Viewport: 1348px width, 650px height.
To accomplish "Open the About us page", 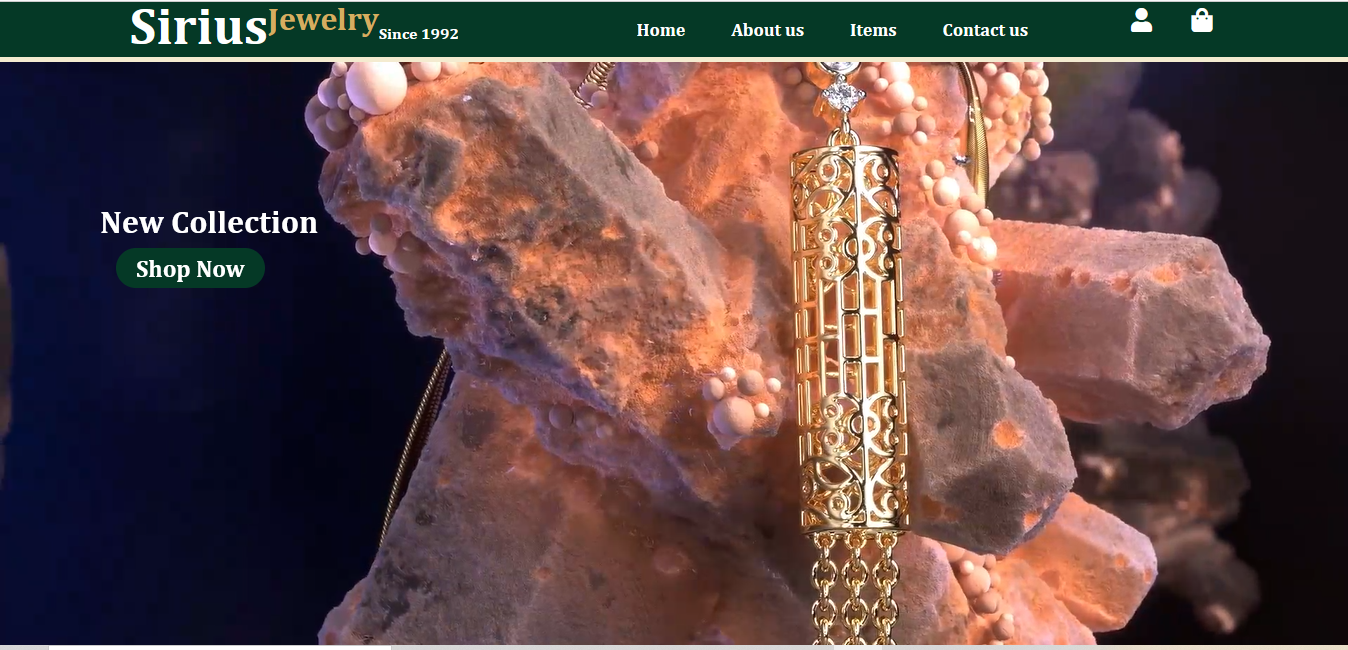I will click(767, 30).
